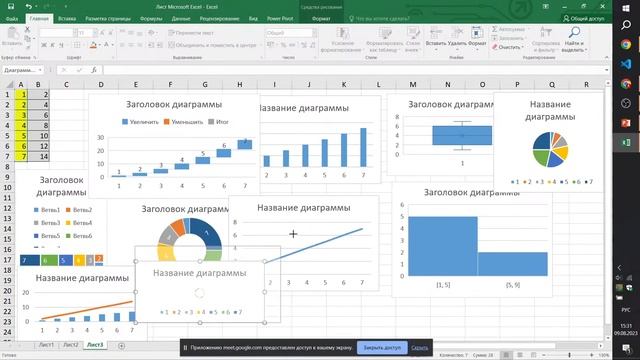Screen dimensions: 640x360
Task: Open Windows Start button
Action: (x=626, y=7)
